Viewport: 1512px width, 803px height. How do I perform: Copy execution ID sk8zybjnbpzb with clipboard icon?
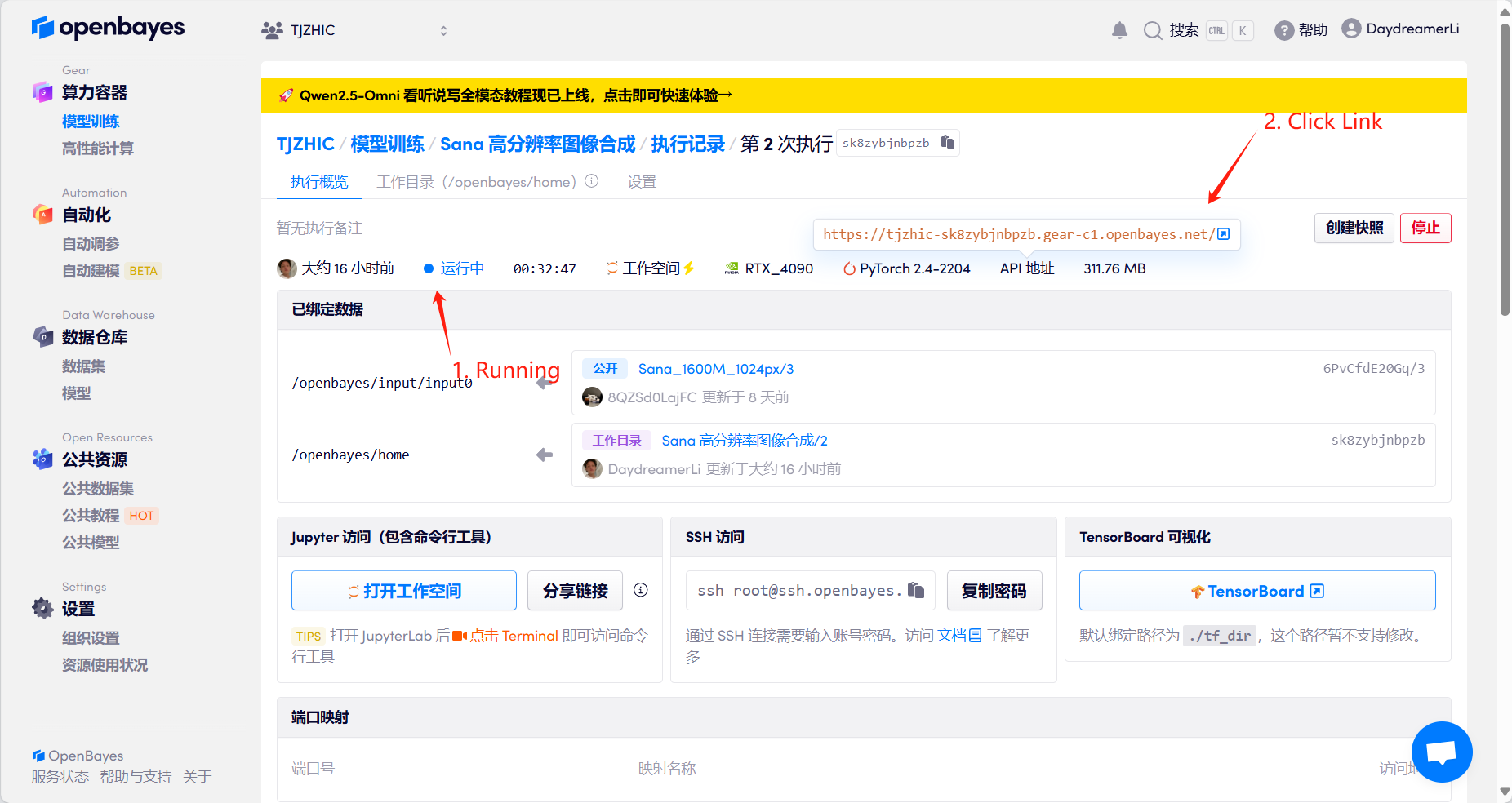point(947,143)
